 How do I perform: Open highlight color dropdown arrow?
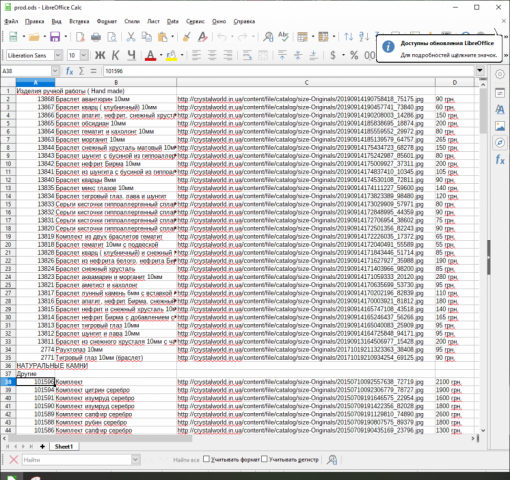[x=182, y=55]
